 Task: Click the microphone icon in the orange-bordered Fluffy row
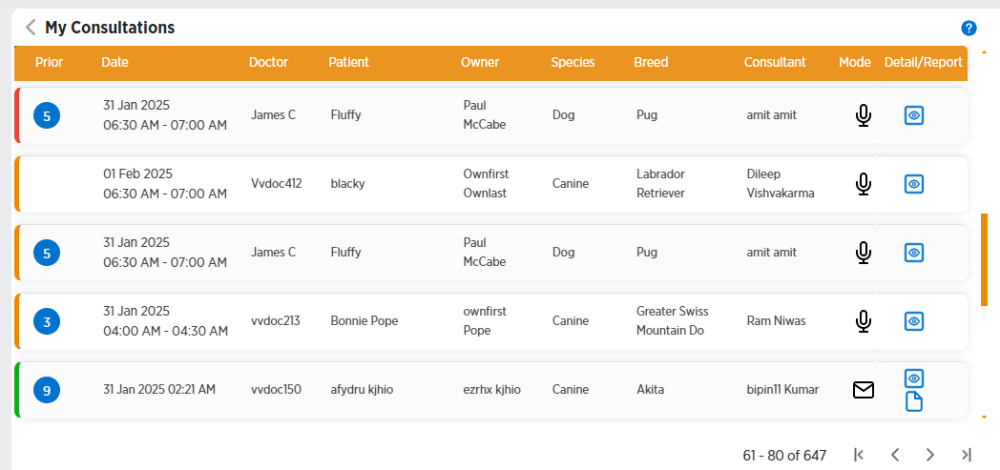(863, 253)
